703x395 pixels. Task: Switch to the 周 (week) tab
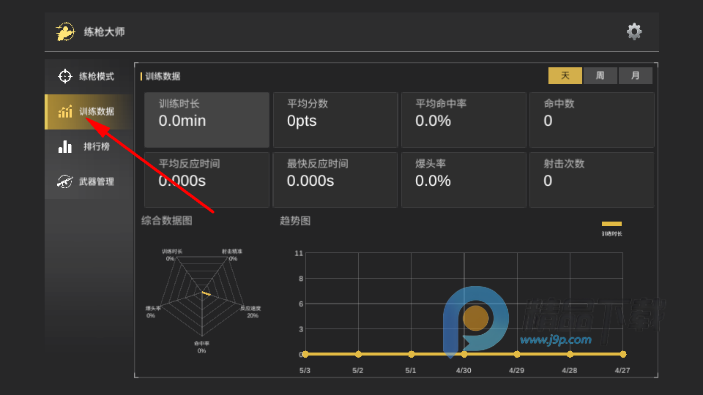[x=600, y=75]
